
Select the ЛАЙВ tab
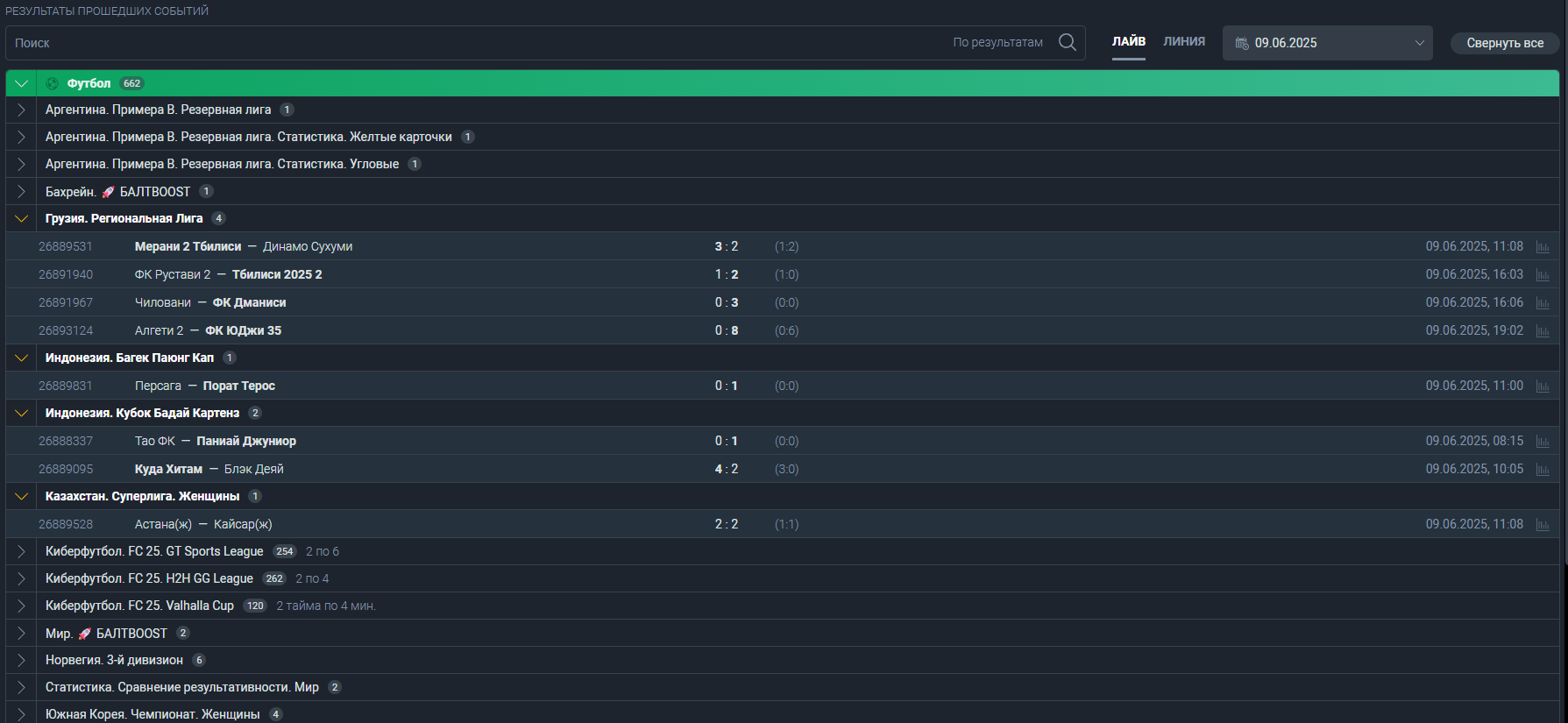1128,41
